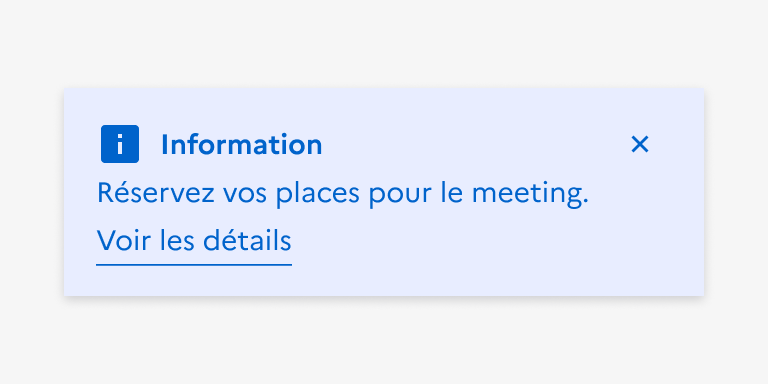Click empty space between Information and X
768x384 pixels.
(x=475, y=144)
